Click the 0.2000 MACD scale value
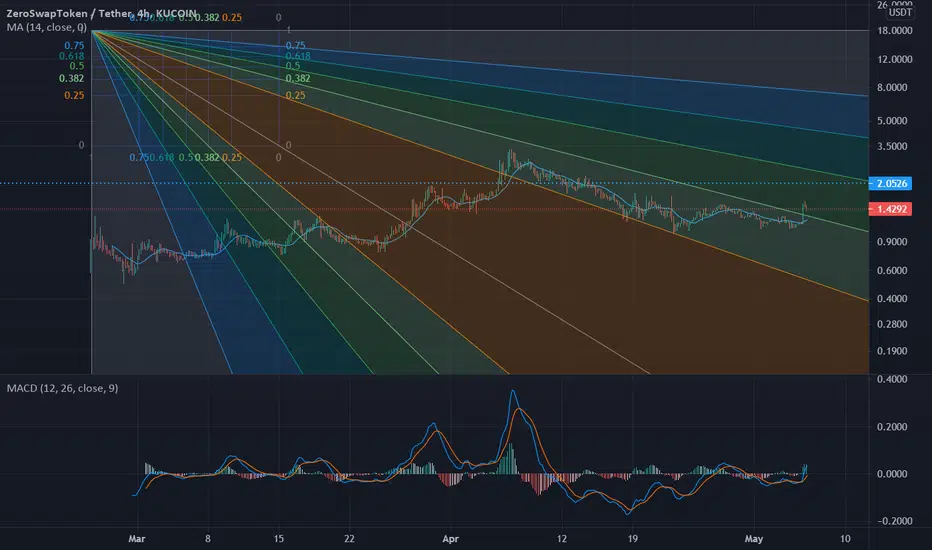This screenshot has height=550, width=932. [x=892, y=426]
